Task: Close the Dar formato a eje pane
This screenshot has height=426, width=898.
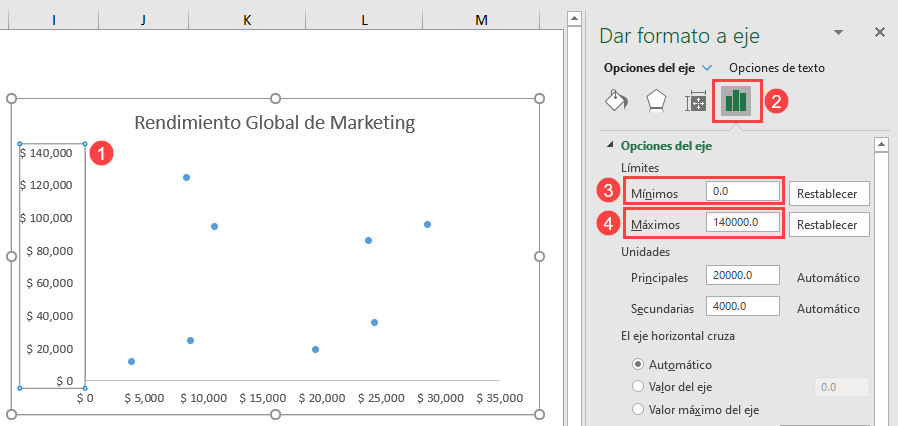Action: point(880,33)
